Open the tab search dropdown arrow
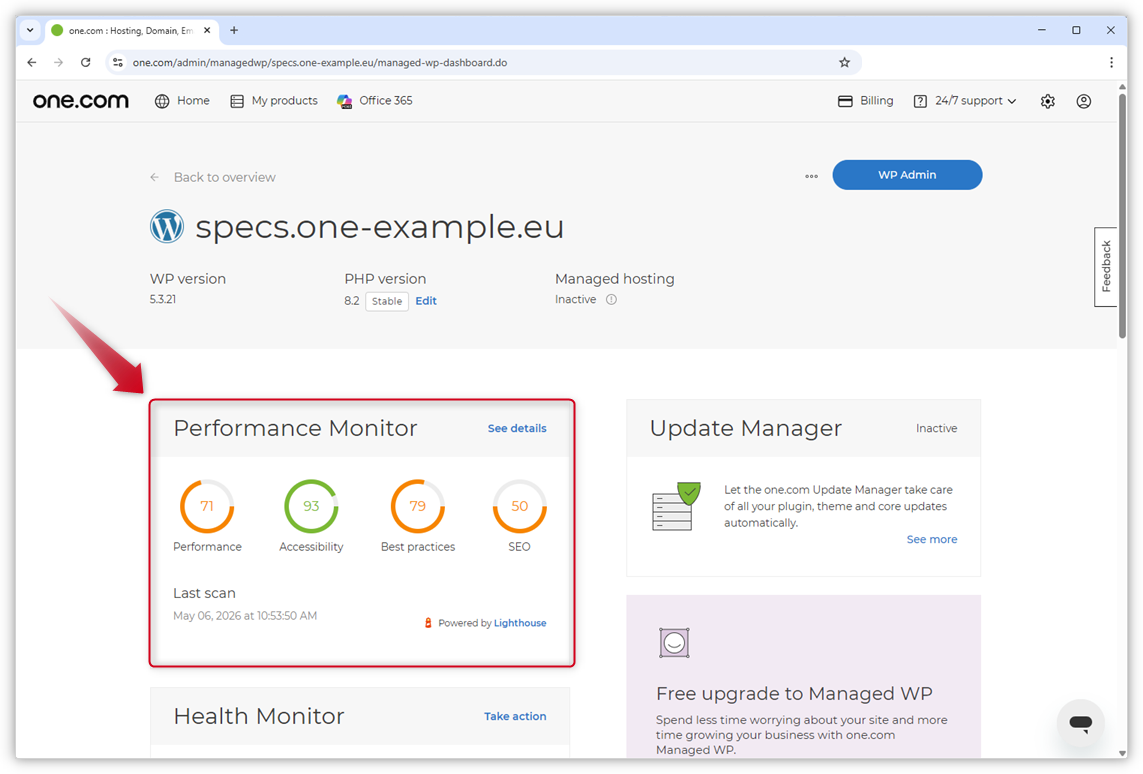The image size is (1143, 774). (30, 31)
